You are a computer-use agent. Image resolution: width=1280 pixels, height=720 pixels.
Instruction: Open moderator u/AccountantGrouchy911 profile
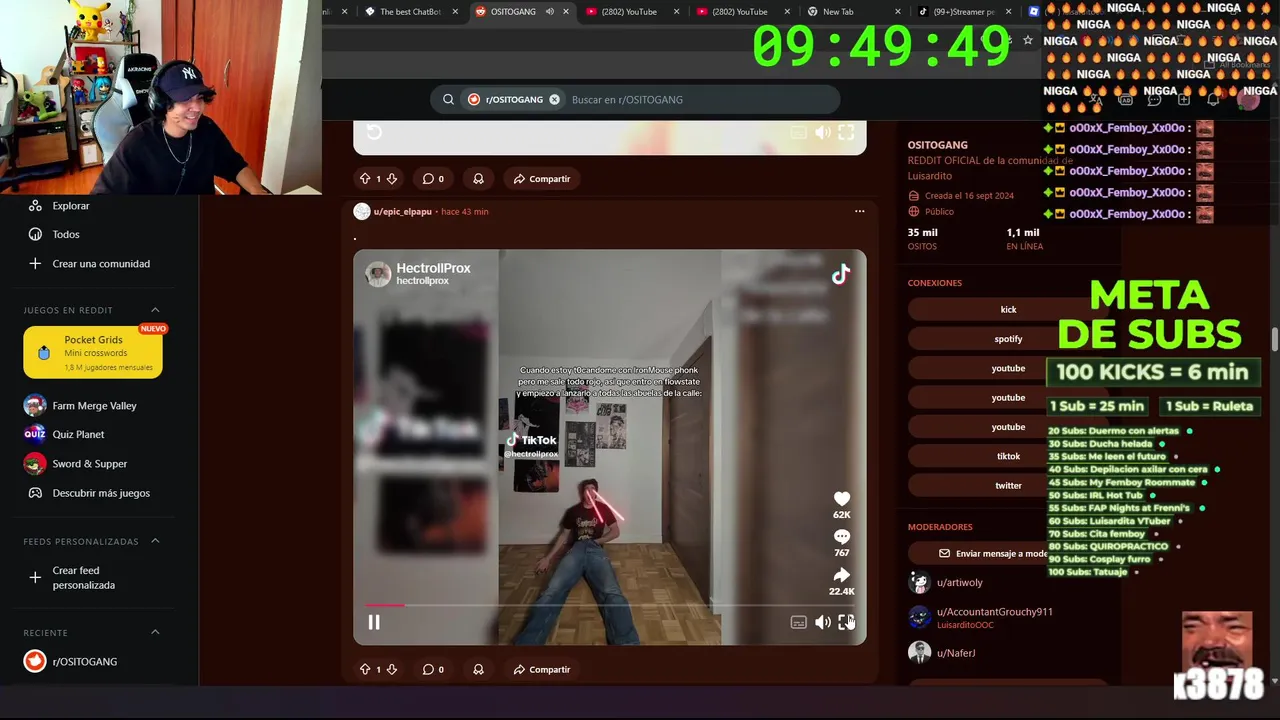[x=994, y=612]
